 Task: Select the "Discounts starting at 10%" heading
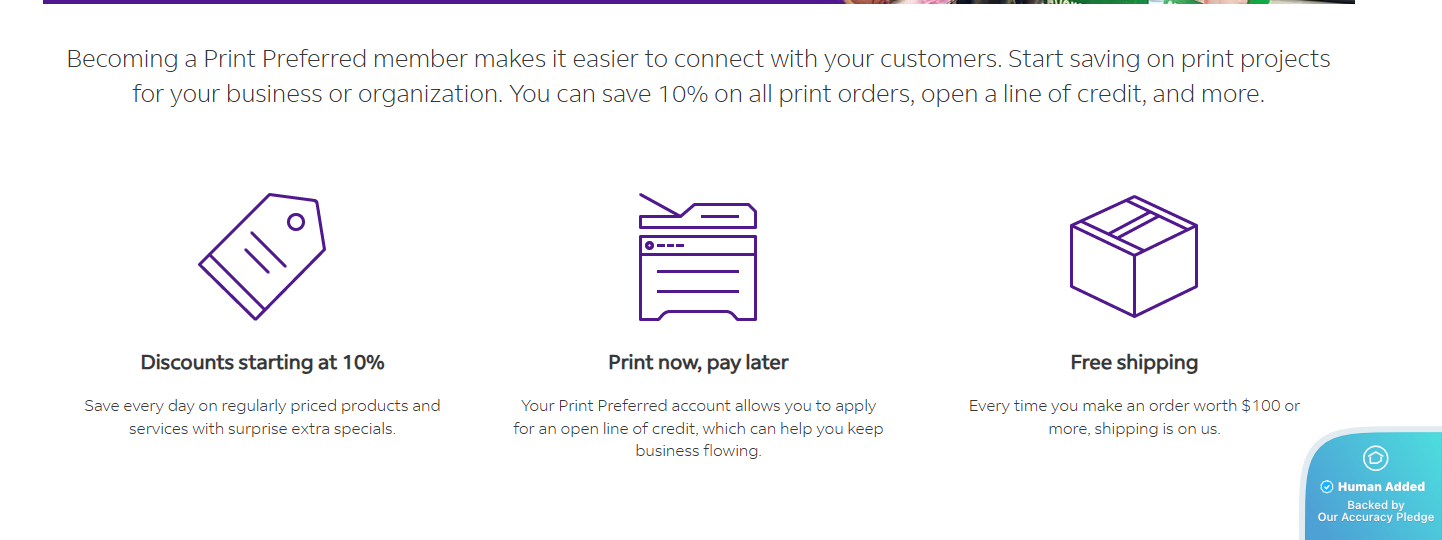(x=262, y=362)
